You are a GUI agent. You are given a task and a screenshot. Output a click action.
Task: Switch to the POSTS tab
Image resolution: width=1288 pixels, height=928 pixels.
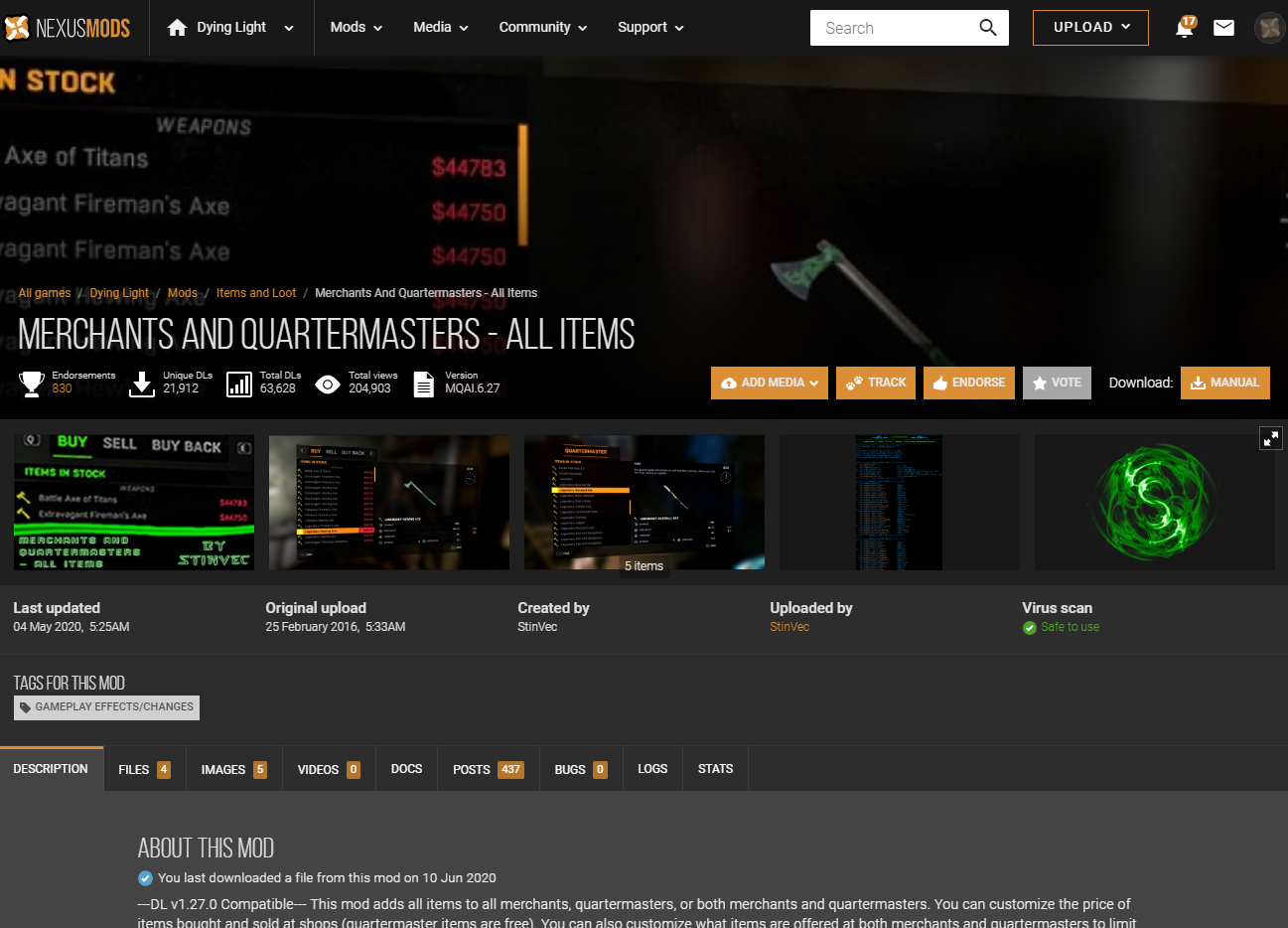(x=488, y=769)
